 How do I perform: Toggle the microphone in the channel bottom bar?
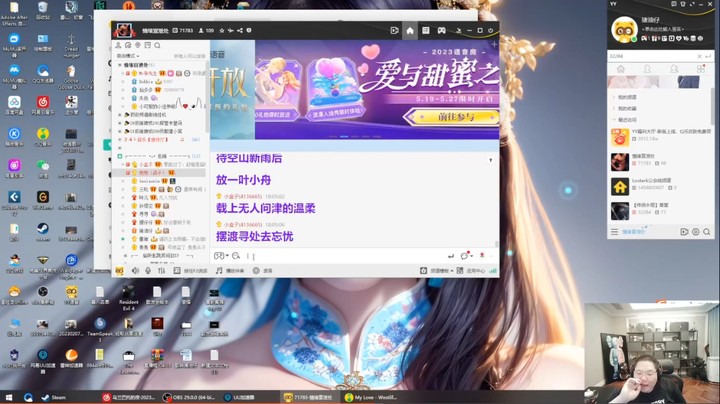click(x=148, y=270)
